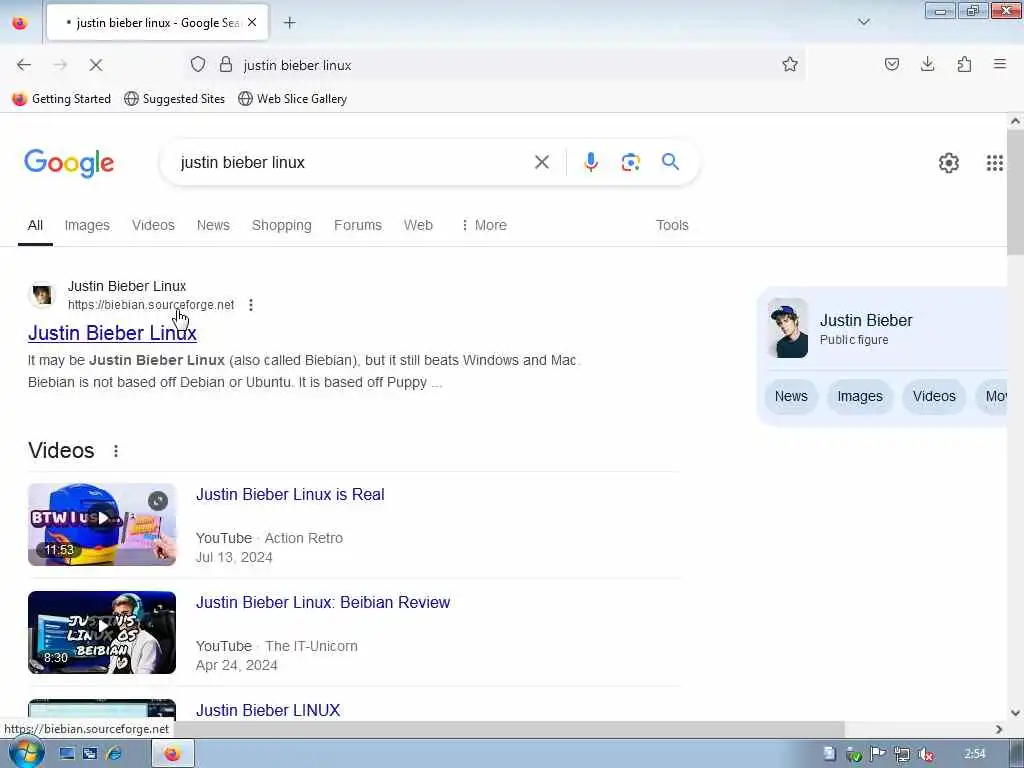Open the Justin Bieber Linux result link
The width and height of the screenshot is (1024, 768).
pos(112,333)
